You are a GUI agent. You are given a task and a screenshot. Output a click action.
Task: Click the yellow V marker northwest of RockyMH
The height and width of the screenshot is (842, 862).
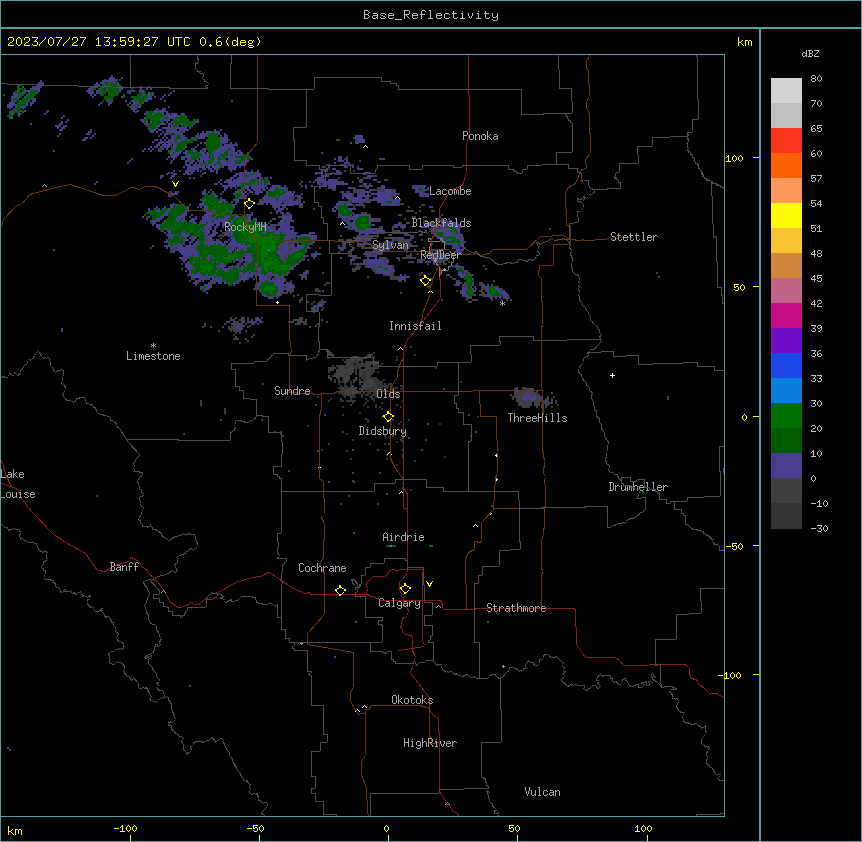[175, 184]
